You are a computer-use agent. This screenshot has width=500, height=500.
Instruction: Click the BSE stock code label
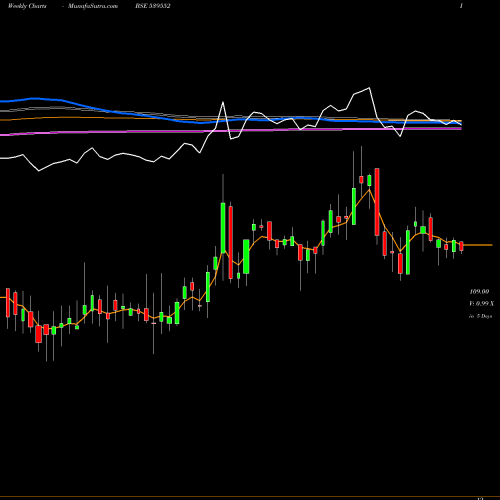click(x=153, y=6)
